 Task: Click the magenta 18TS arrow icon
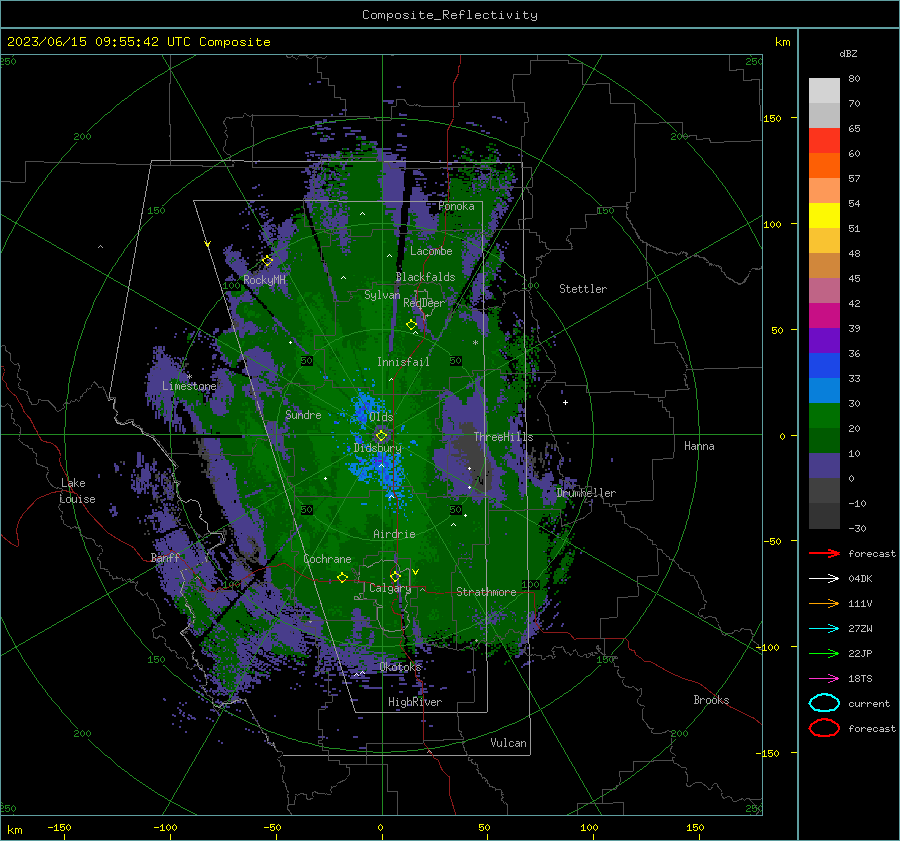(x=824, y=679)
